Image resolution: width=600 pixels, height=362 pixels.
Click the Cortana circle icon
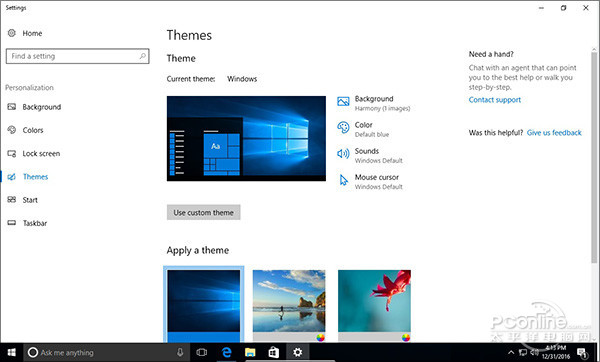[x=33, y=352]
